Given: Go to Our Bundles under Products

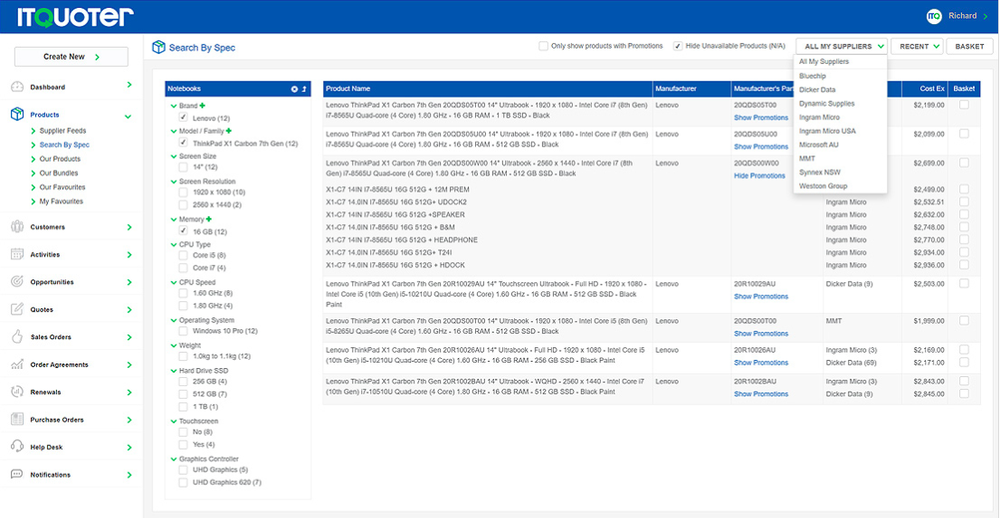Looking at the screenshot, I should point(58,173).
